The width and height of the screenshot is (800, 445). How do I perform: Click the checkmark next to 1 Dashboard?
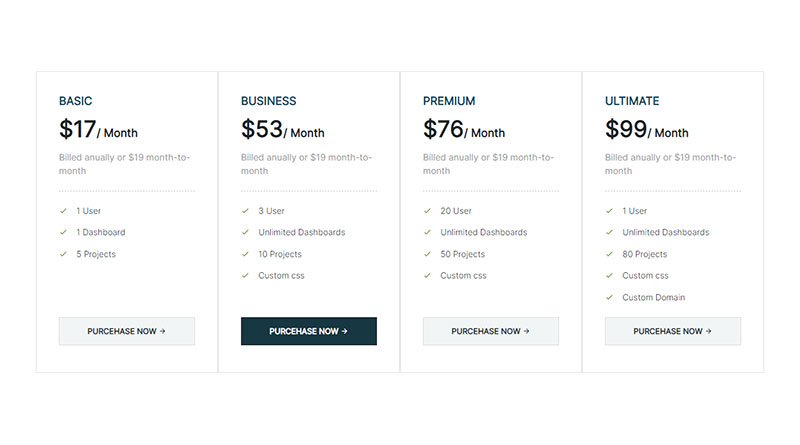63,232
